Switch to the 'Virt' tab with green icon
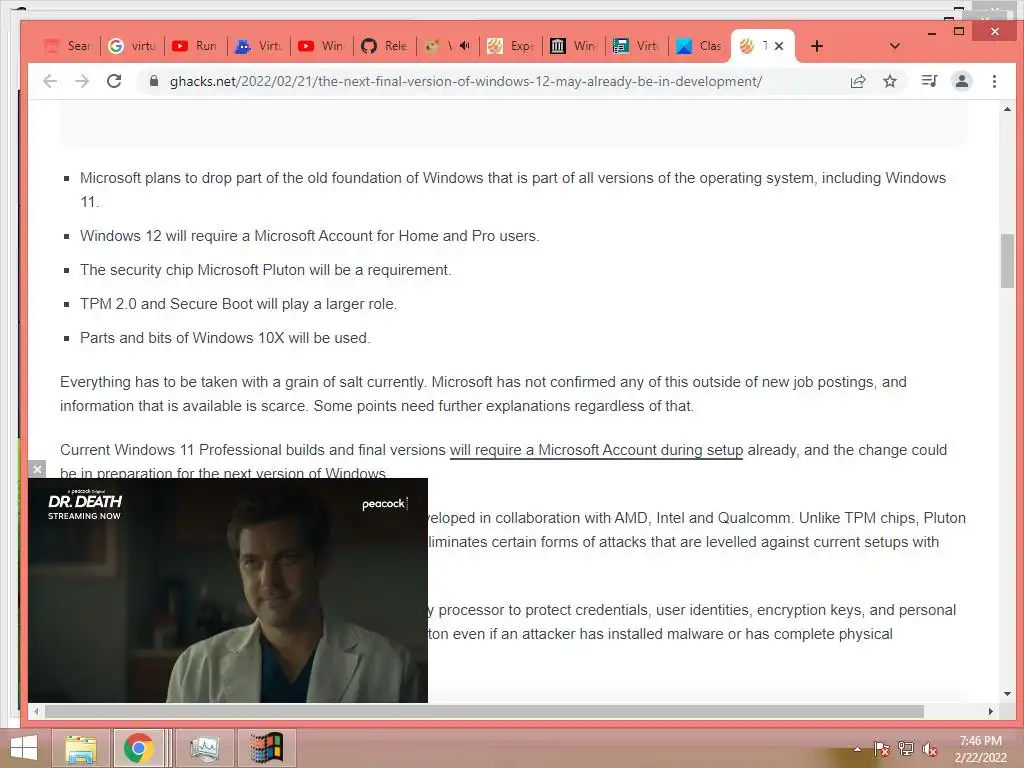Screen dimensions: 1024x768 [x=637, y=46]
